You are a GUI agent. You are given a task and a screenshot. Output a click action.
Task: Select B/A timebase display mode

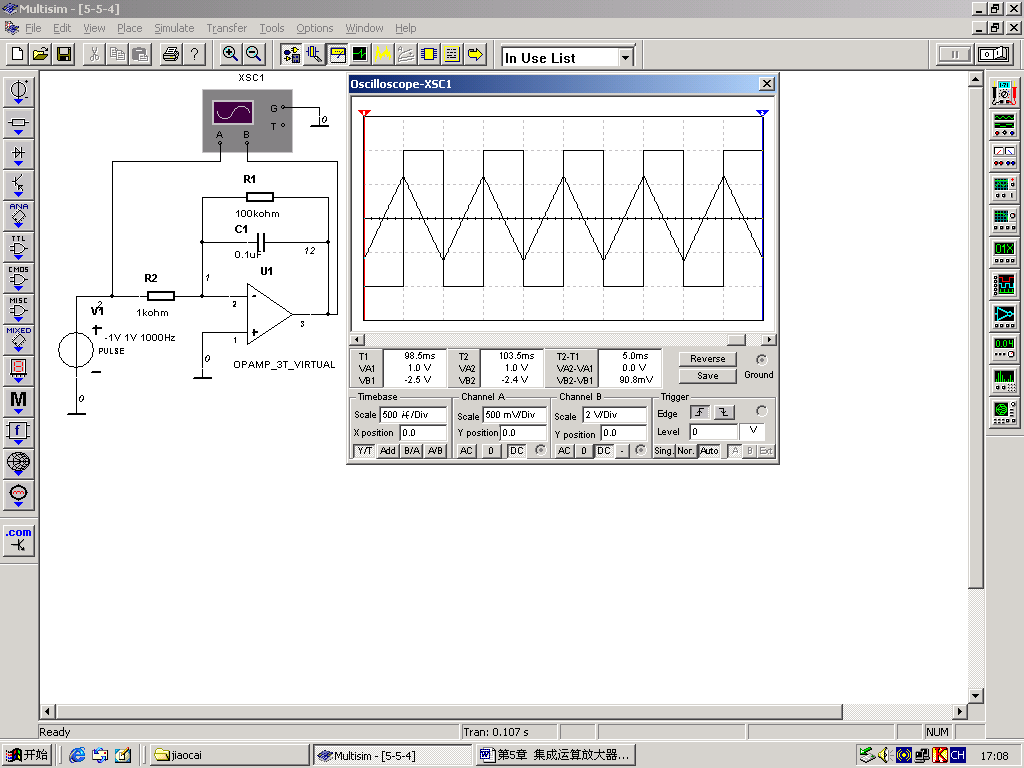412,451
